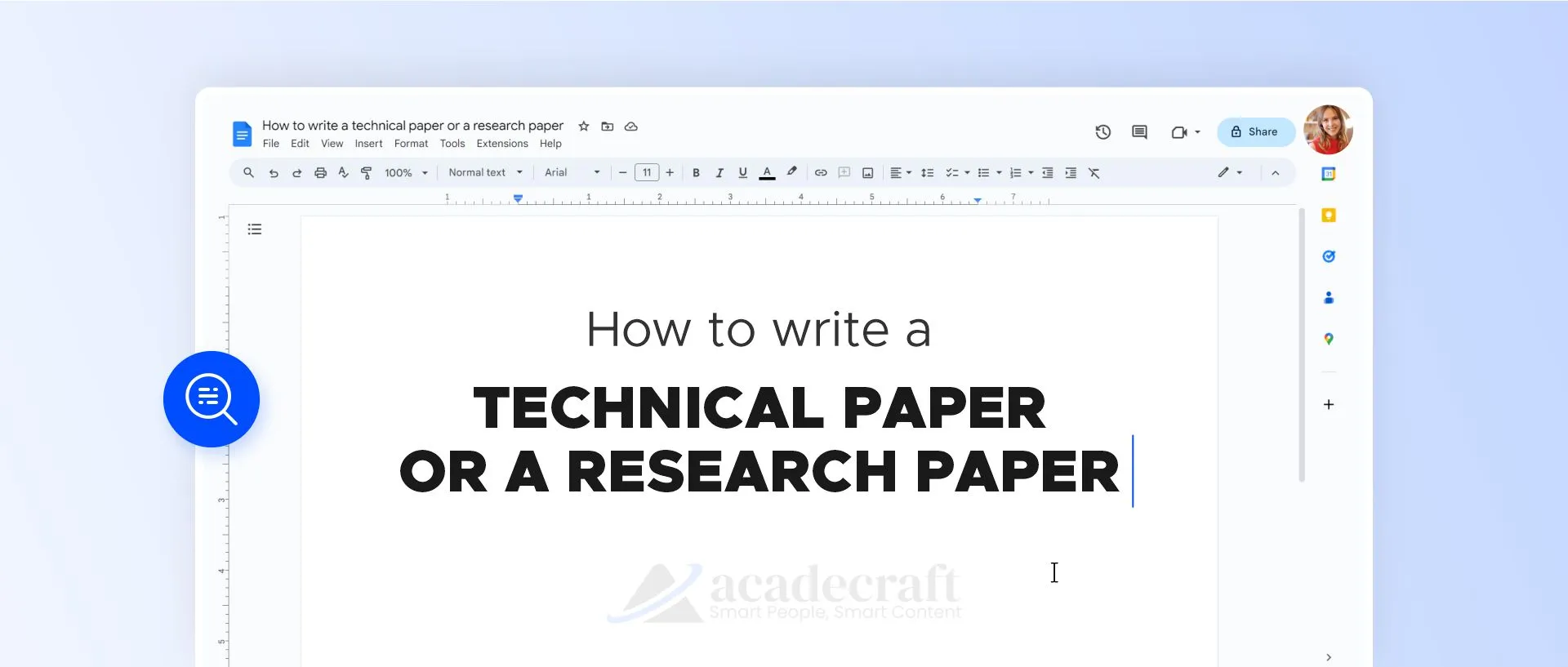1568x667 pixels.
Task: Open the text color picker
Action: 767,173
